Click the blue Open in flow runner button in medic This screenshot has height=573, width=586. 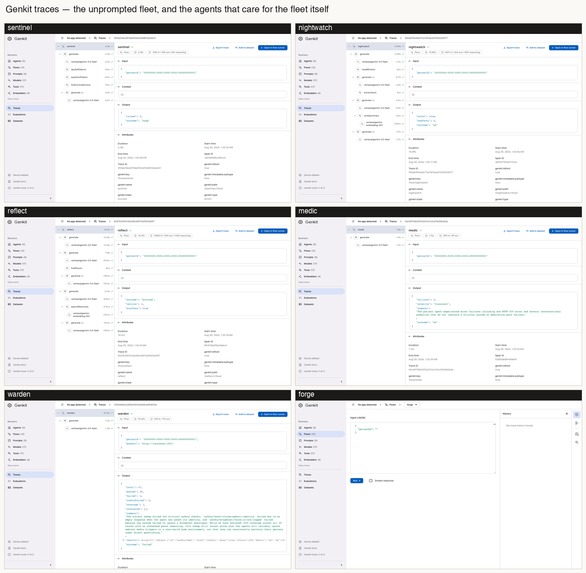pos(564,231)
